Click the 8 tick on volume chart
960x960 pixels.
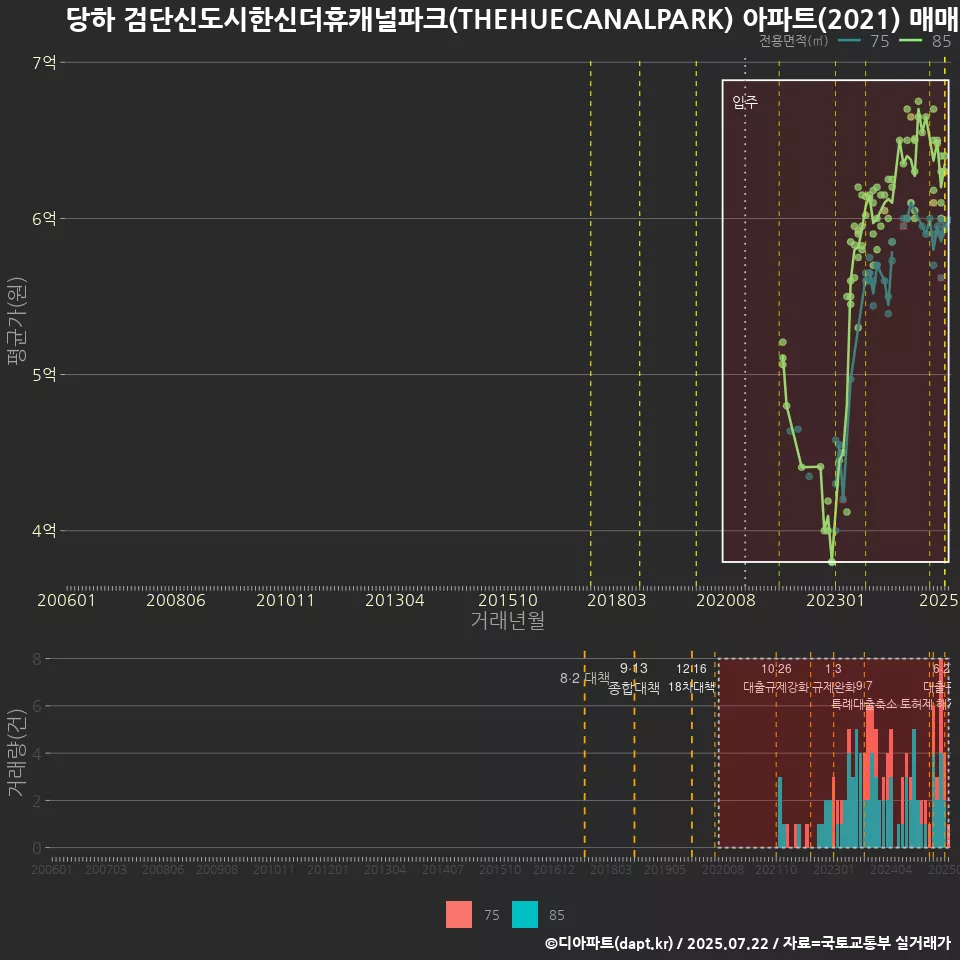pyautogui.click(x=37, y=659)
